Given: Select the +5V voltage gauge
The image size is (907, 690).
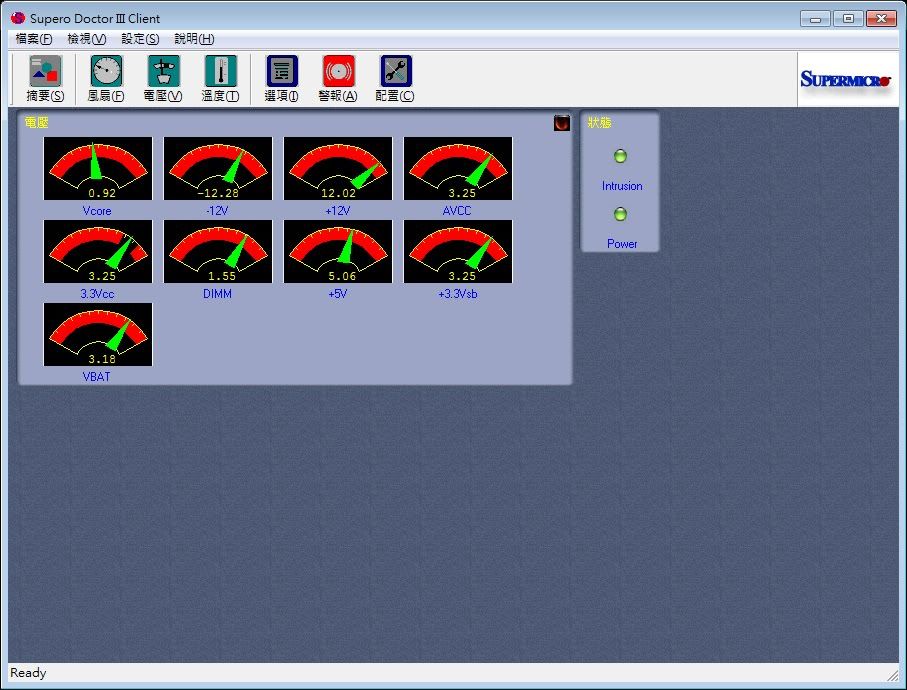Looking at the screenshot, I should (338, 252).
